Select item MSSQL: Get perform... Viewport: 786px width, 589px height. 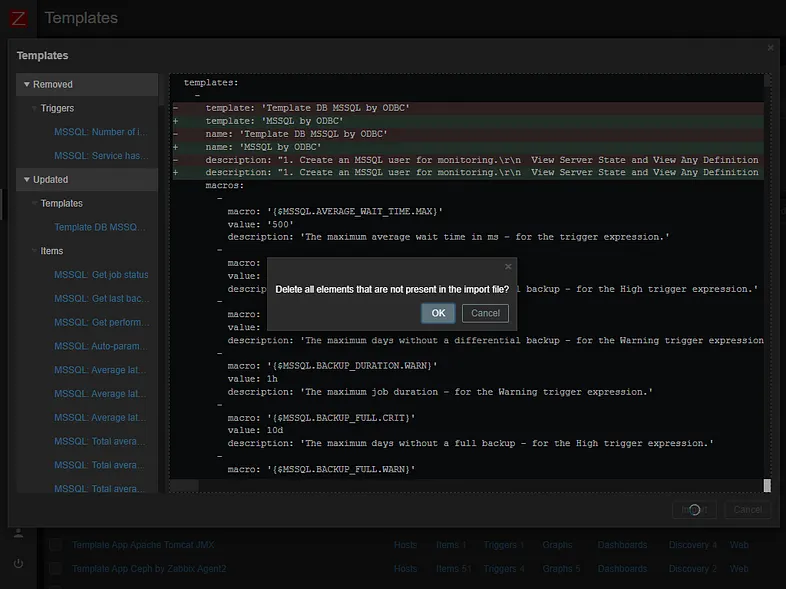[102, 322]
